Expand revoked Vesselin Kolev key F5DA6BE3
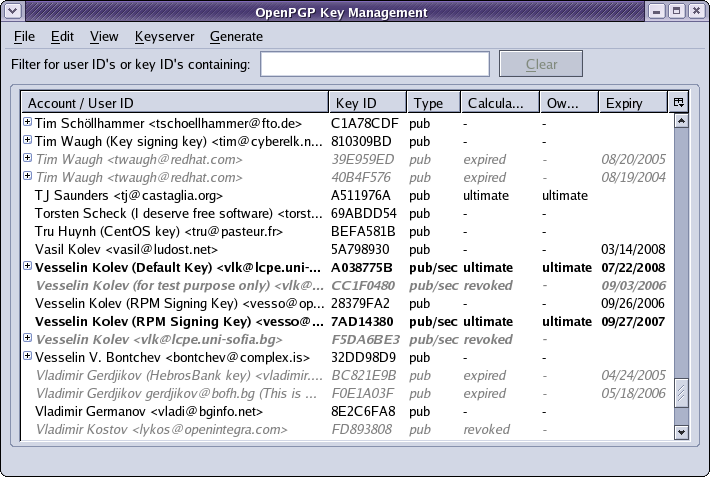 [28, 338]
